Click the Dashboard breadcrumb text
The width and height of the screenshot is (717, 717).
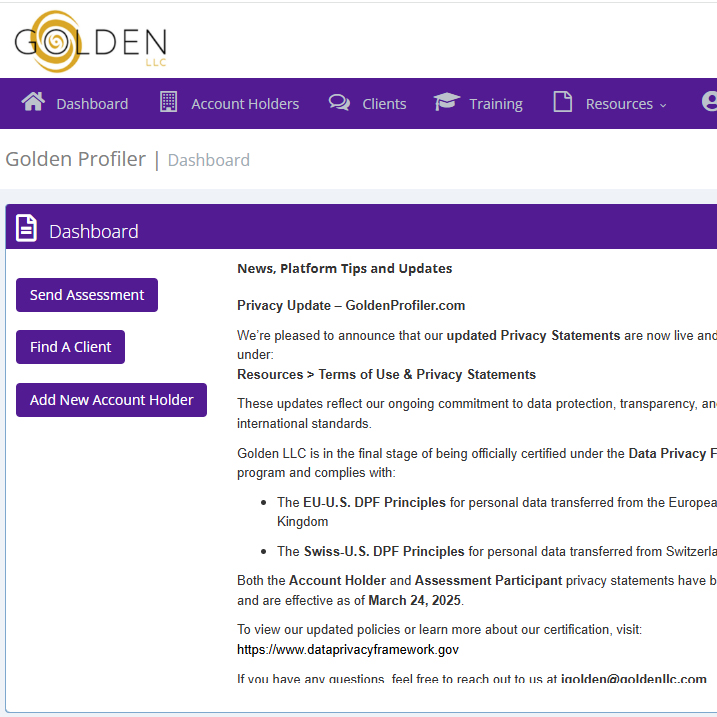(x=209, y=160)
